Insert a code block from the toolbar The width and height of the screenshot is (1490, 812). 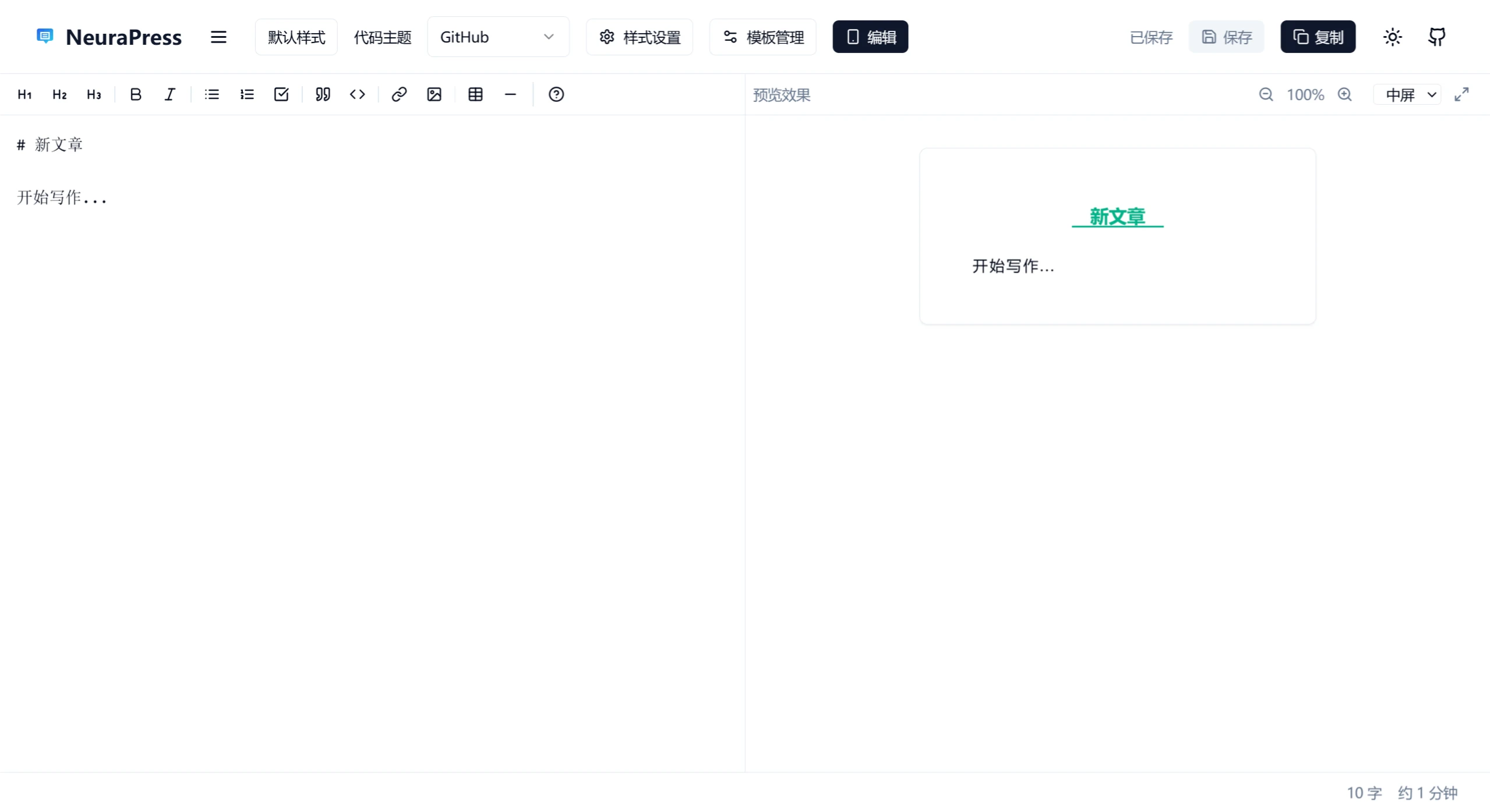point(357,94)
